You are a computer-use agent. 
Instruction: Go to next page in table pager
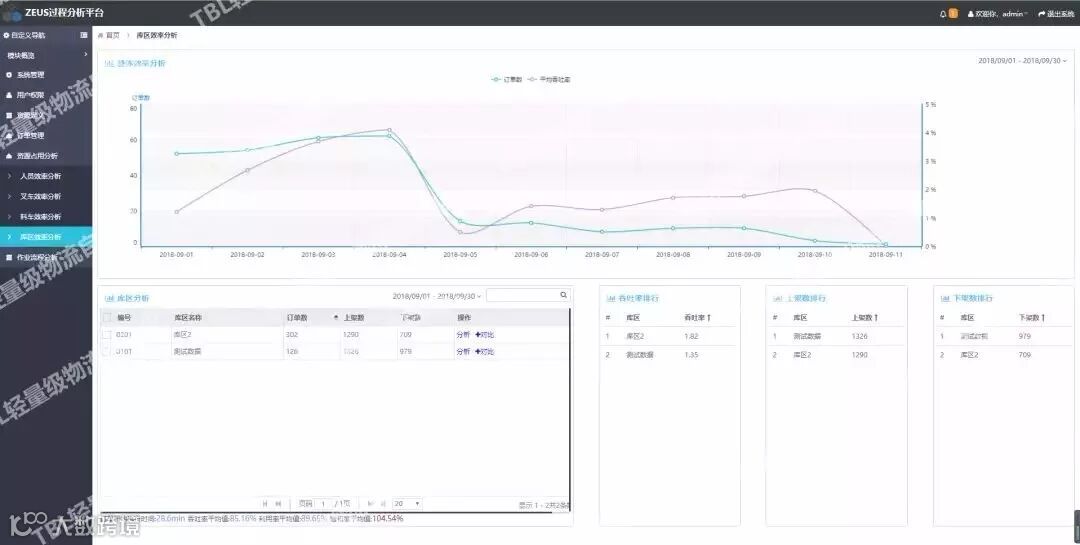(371, 504)
